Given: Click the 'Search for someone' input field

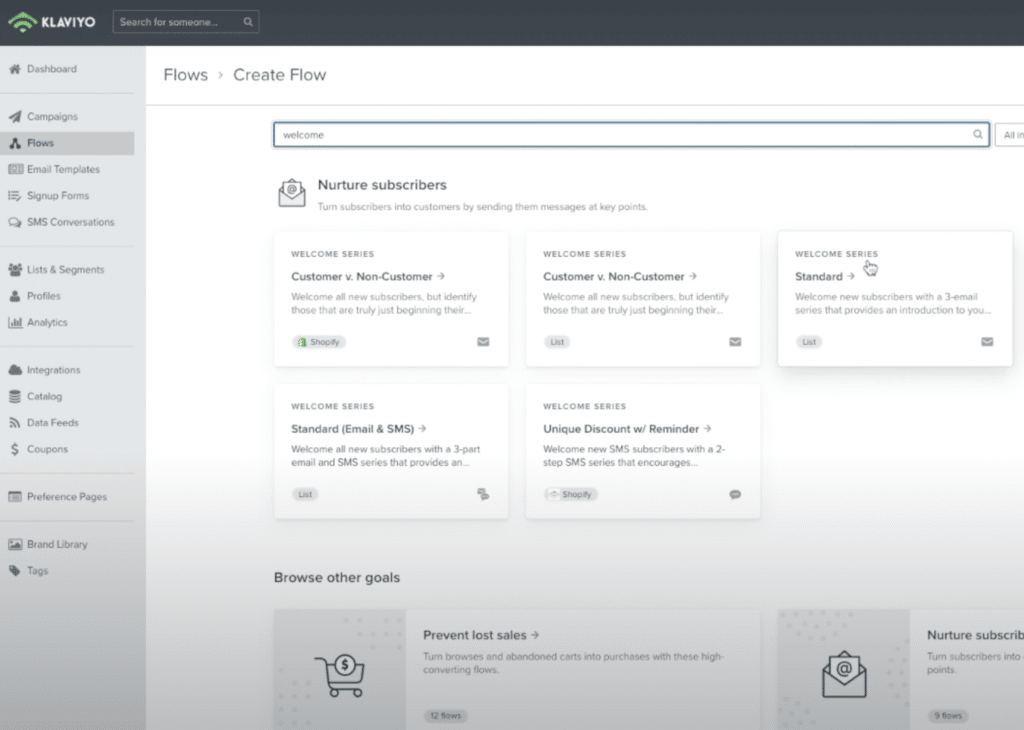Looking at the screenshot, I should (x=177, y=21).
